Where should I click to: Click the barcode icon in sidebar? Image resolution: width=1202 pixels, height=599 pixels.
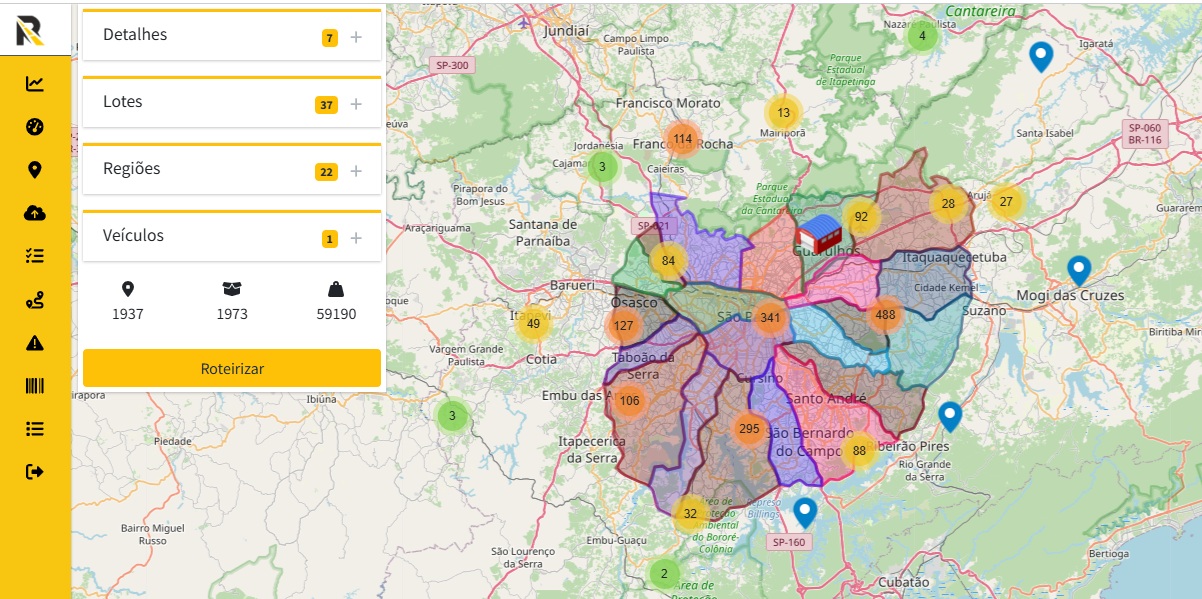tap(35, 386)
